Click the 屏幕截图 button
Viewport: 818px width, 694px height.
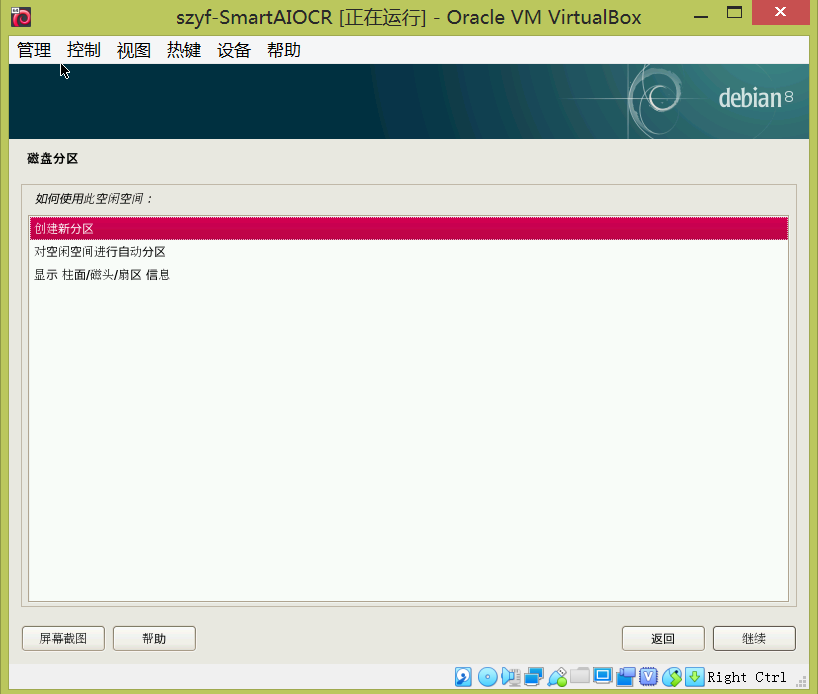coord(63,638)
